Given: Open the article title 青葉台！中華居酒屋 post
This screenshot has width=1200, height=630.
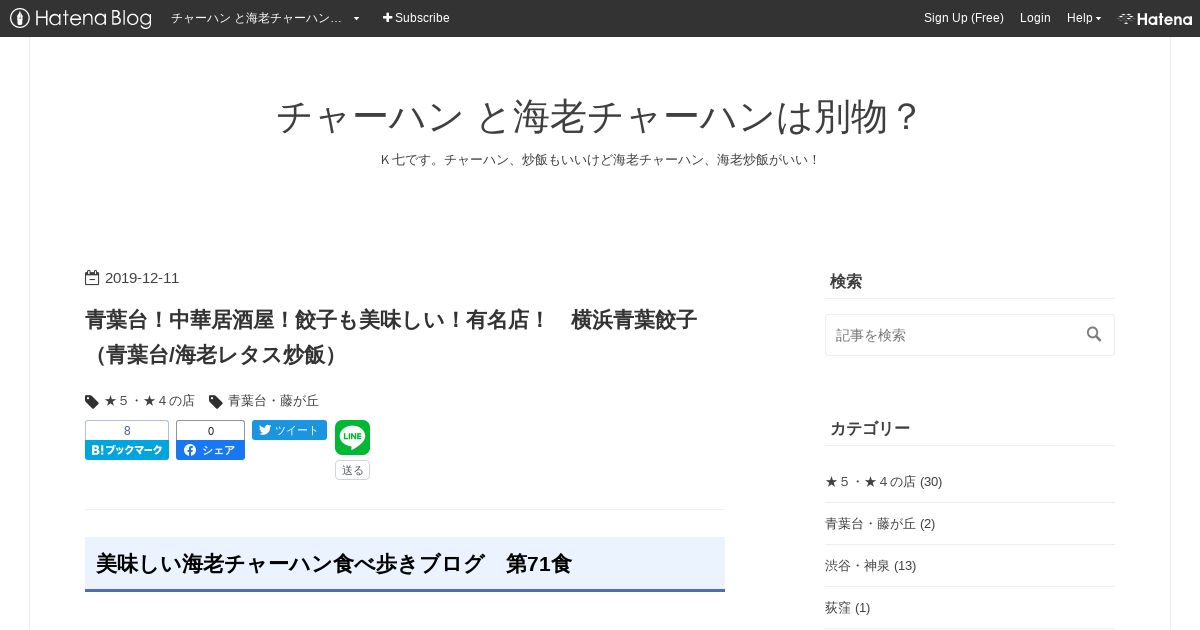Looking at the screenshot, I should coord(391,337).
